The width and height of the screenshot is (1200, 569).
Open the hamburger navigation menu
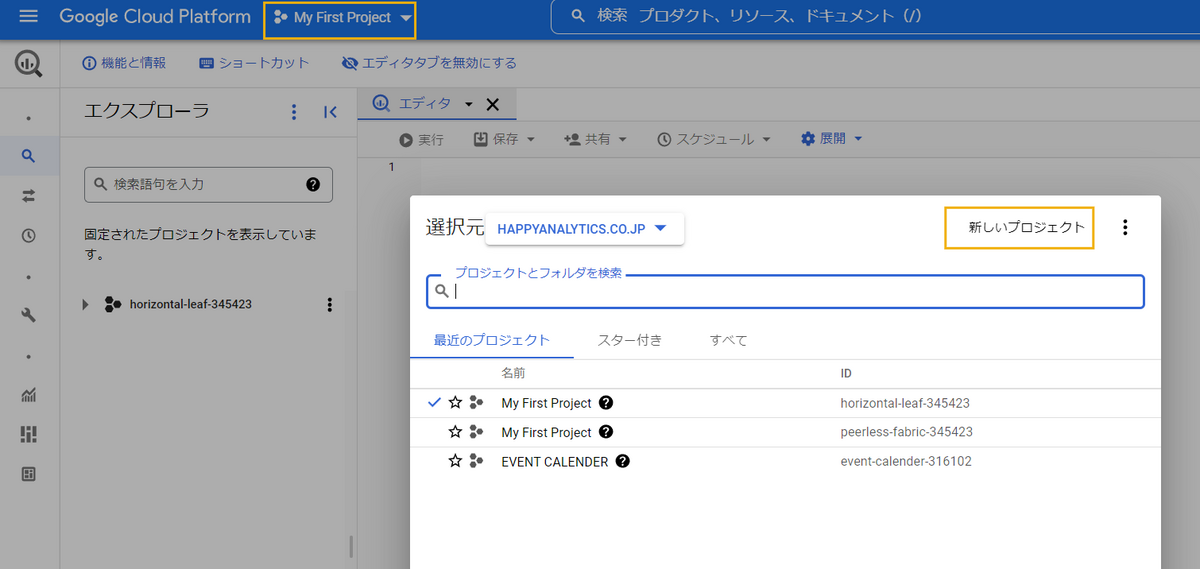[28, 17]
